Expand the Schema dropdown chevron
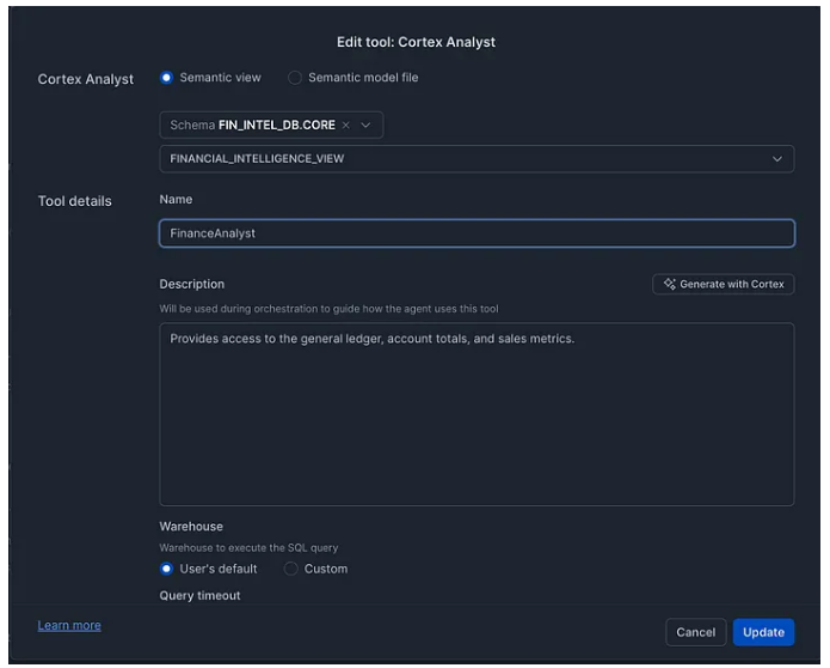 366,125
